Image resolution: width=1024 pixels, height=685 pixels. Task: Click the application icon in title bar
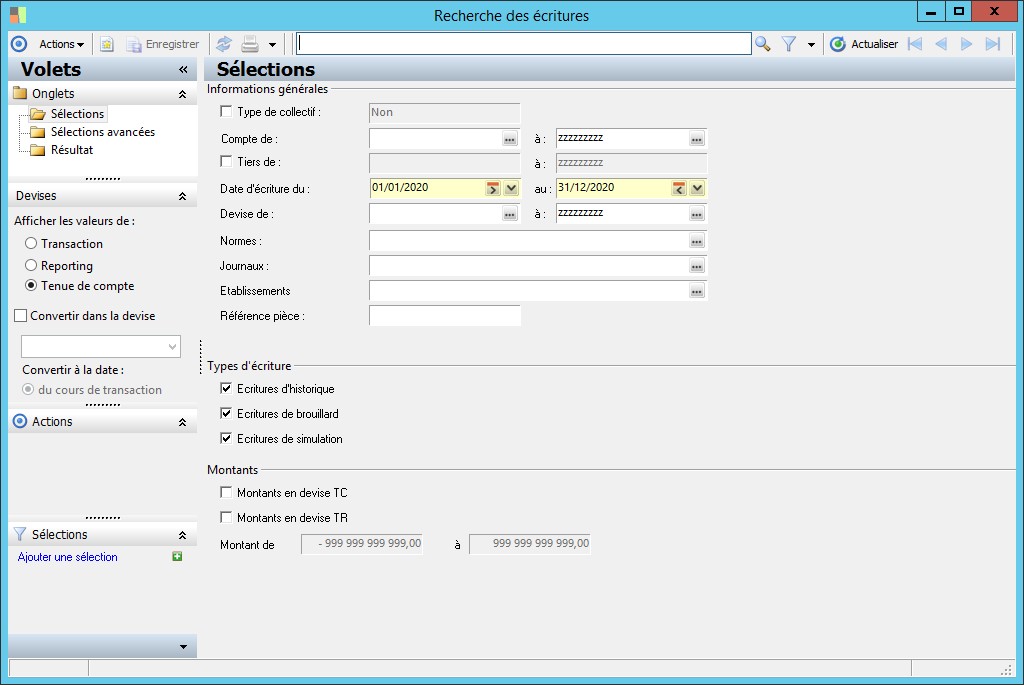pos(18,14)
